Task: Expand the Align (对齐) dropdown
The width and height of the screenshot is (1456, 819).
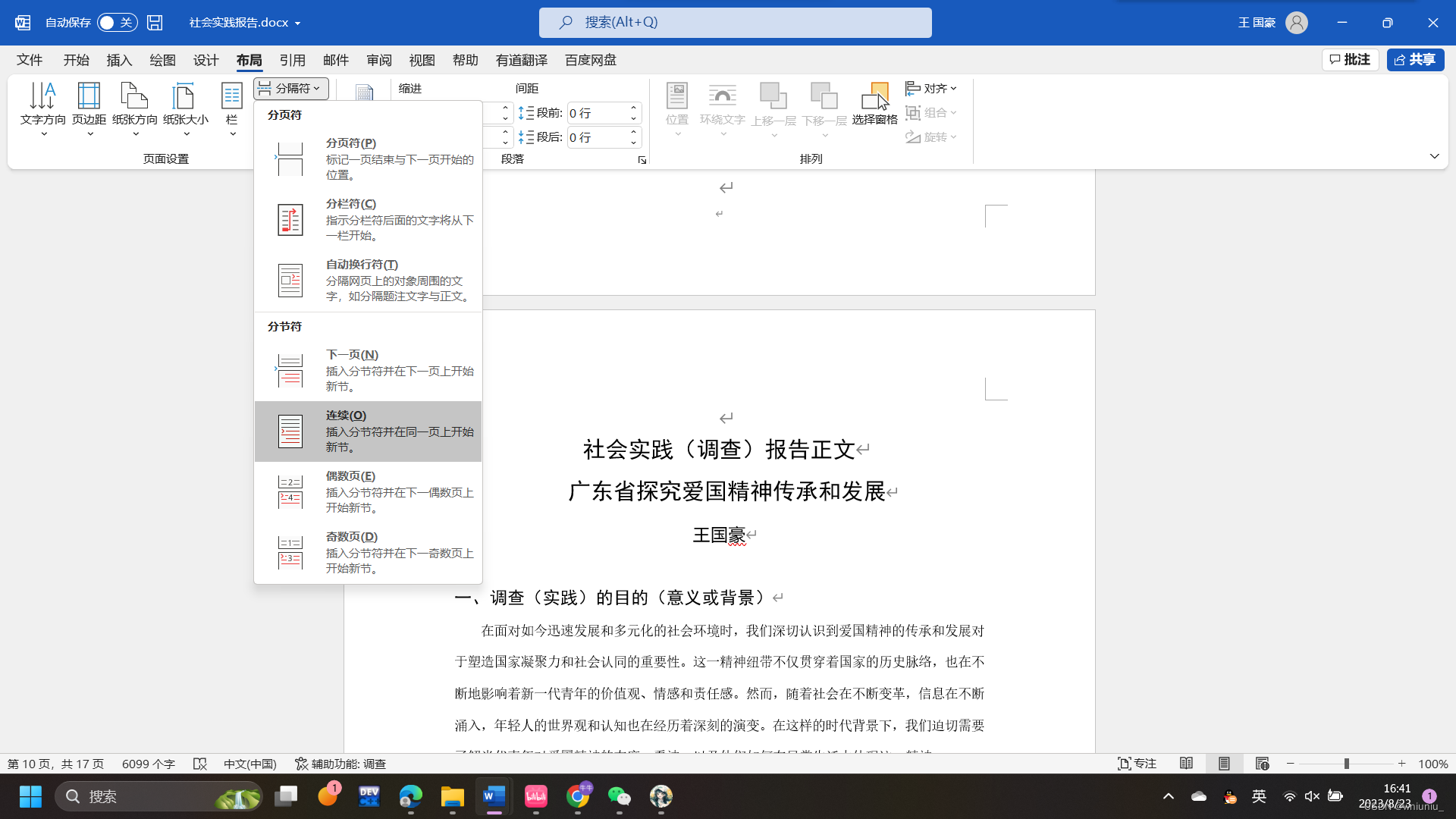Action: [931, 88]
